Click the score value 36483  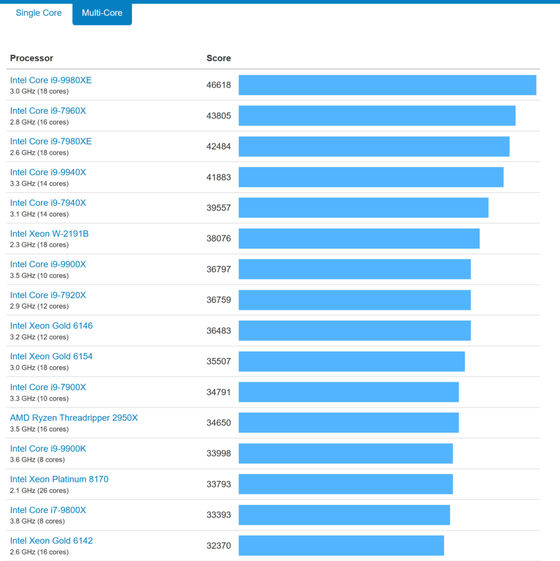[x=219, y=331]
